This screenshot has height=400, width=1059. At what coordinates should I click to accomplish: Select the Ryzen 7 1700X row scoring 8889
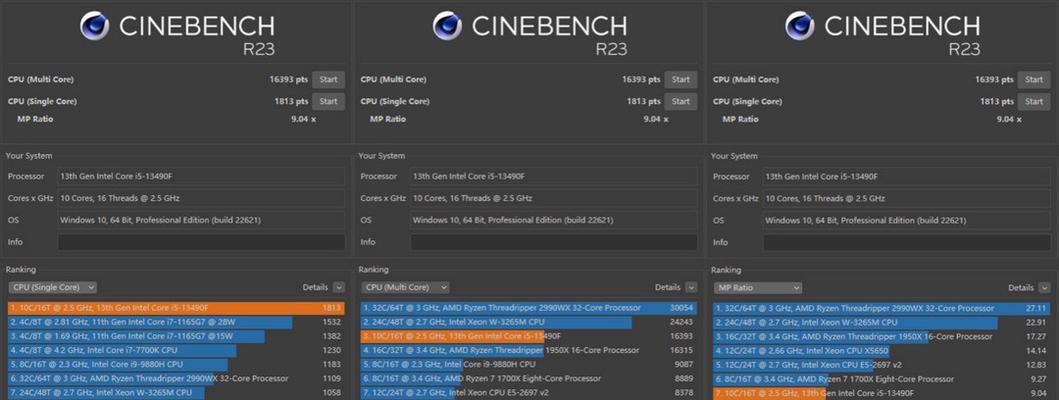[529, 379]
